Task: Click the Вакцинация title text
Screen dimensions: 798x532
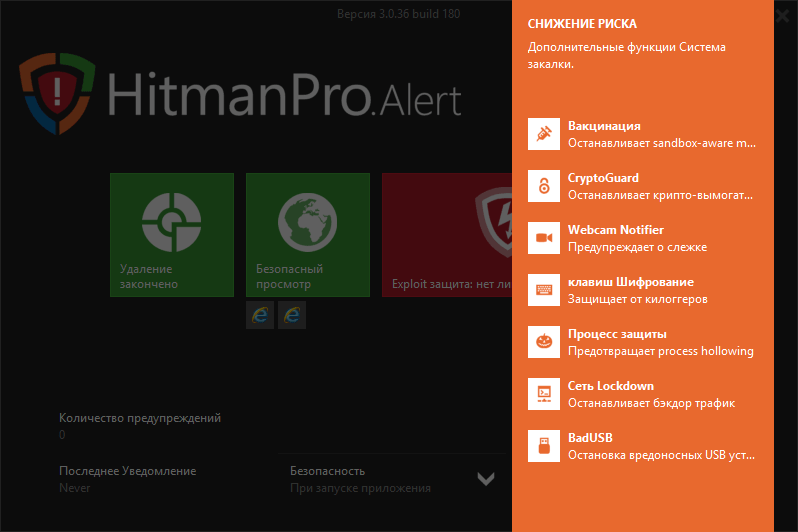Action: tap(604, 126)
